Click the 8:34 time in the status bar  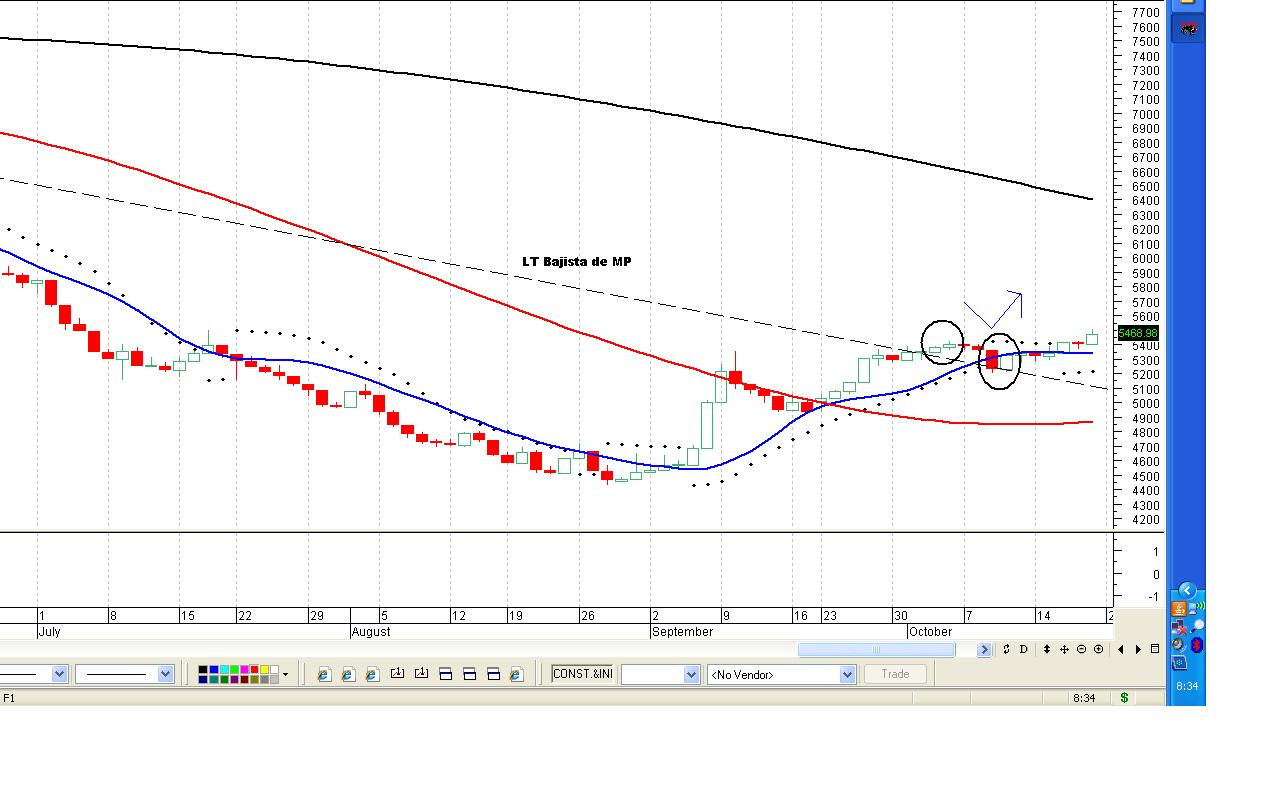pyautogui.click(x=1083, y=698)
